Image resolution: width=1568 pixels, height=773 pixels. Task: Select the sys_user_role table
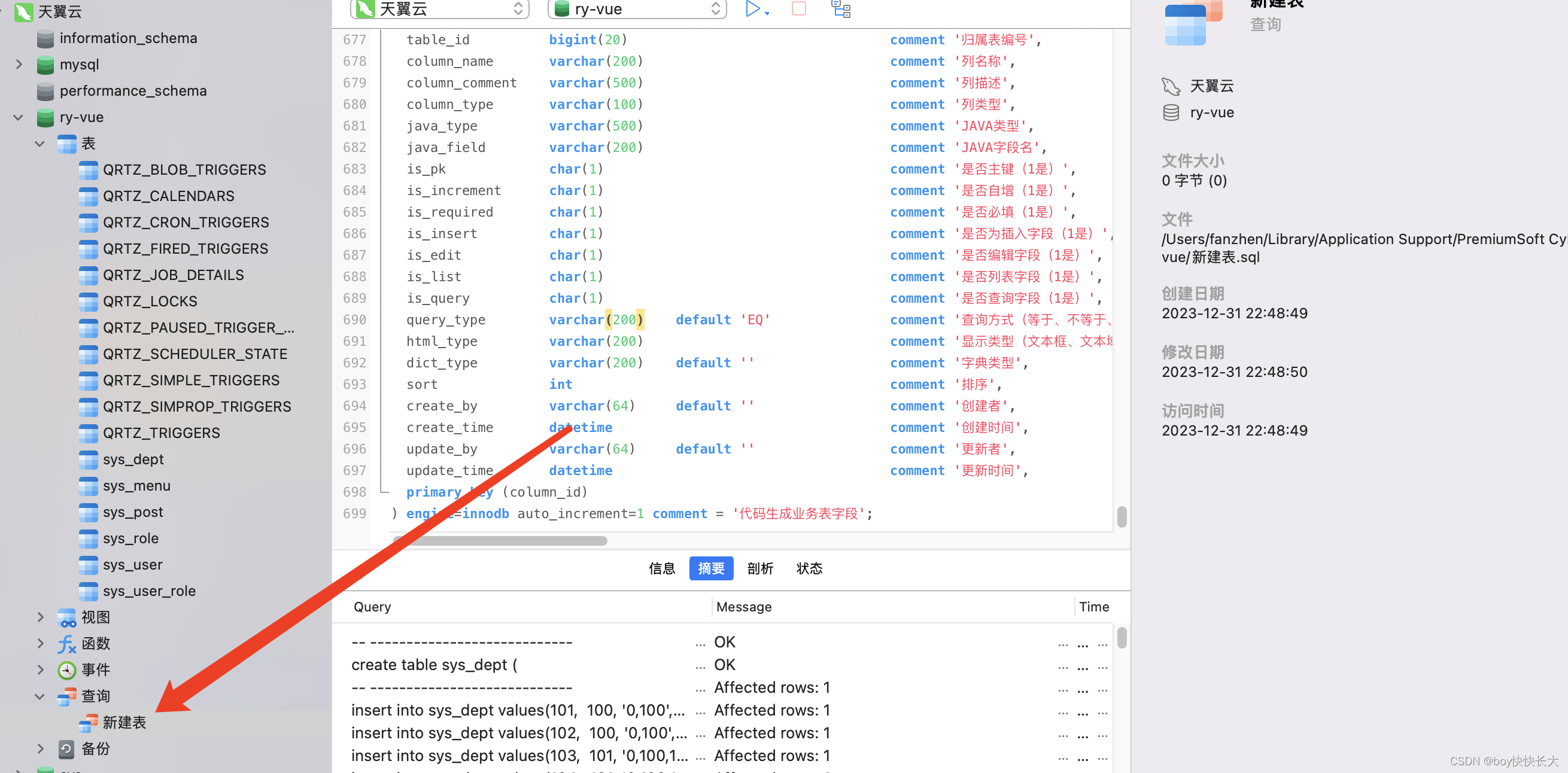149,591
